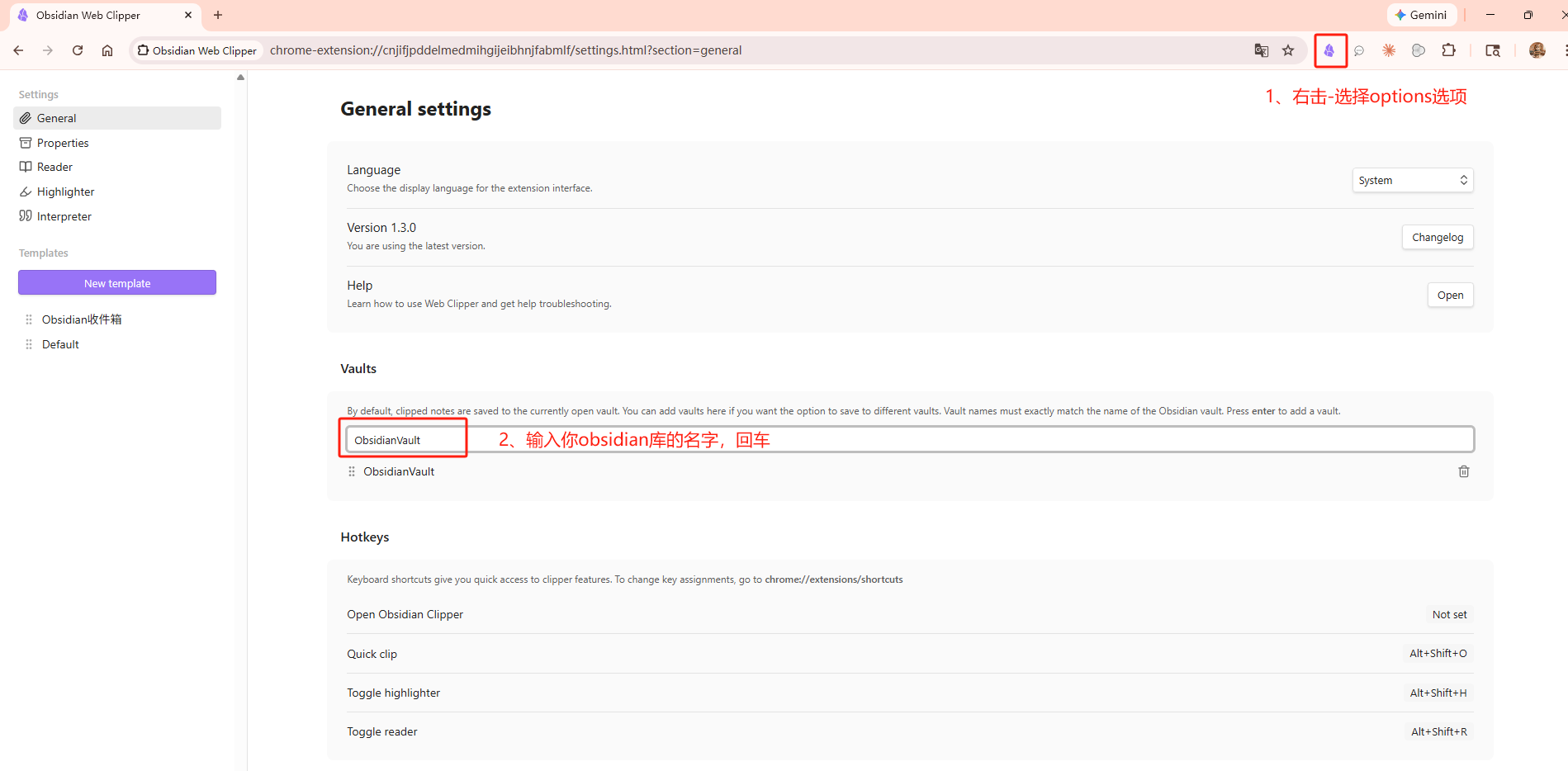Viewport: 1568px width, 771px height.
Task: Focus the vault name input field
Action: click(910, 439)
